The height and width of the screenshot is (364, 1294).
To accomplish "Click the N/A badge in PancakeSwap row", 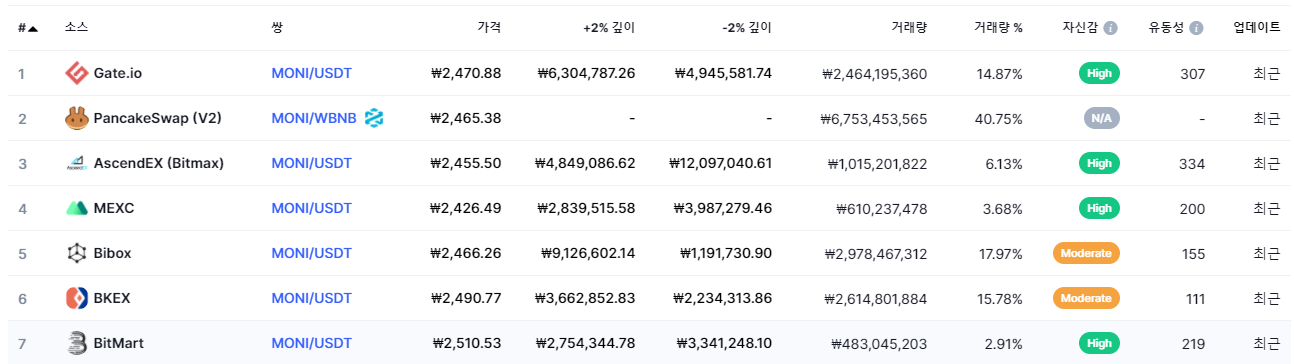I will [1101, 118].
